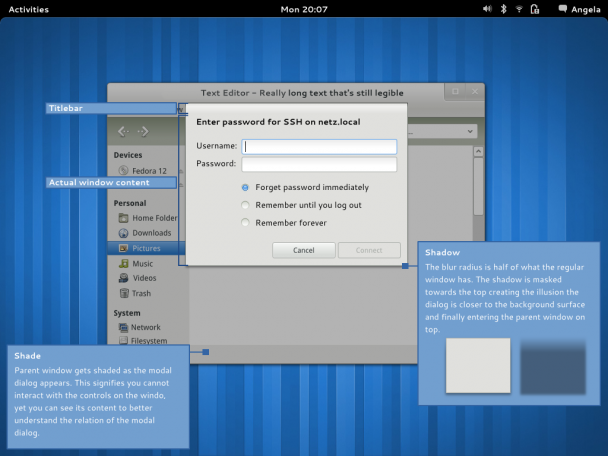Click the forward arrow in file browser

[x=143, y=131]
